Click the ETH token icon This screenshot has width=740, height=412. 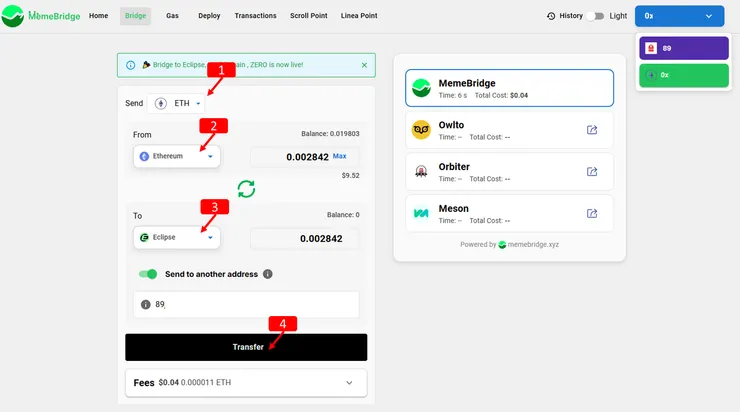click(x=161, y=103)
